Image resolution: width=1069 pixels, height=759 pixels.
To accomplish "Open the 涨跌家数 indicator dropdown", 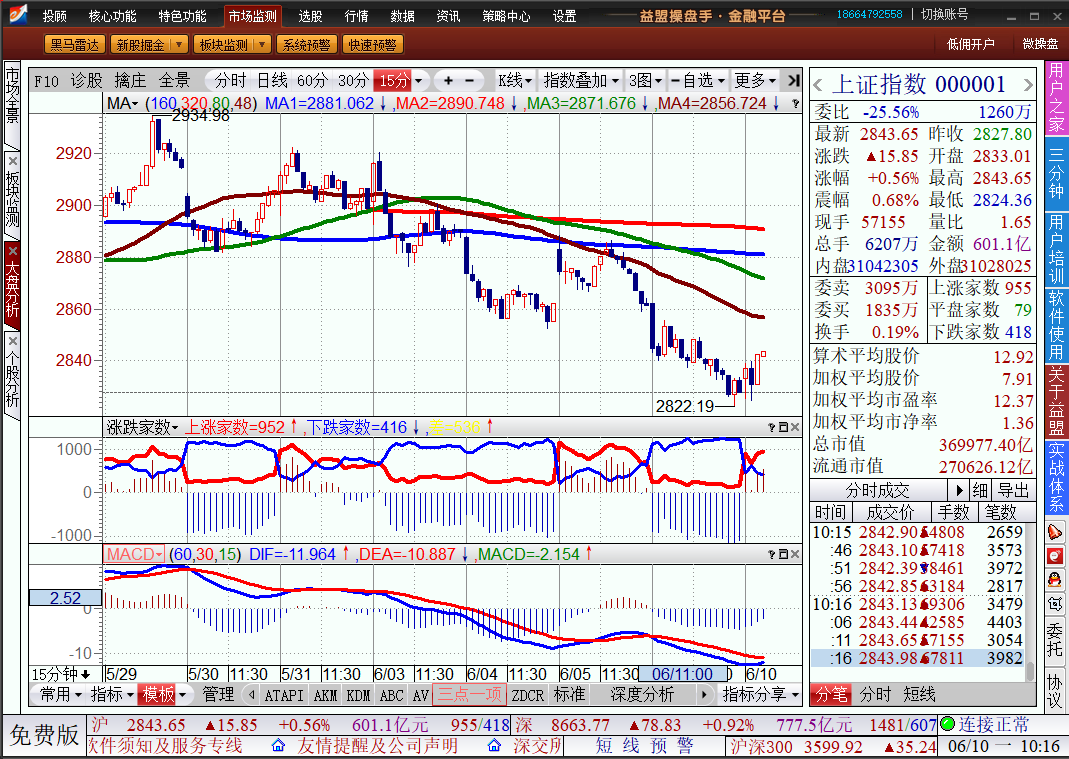I will [x=141, y=428].
